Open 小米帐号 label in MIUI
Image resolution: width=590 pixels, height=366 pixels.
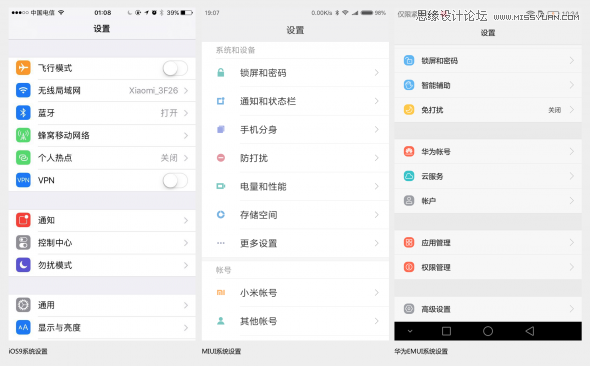click(259, 293)
